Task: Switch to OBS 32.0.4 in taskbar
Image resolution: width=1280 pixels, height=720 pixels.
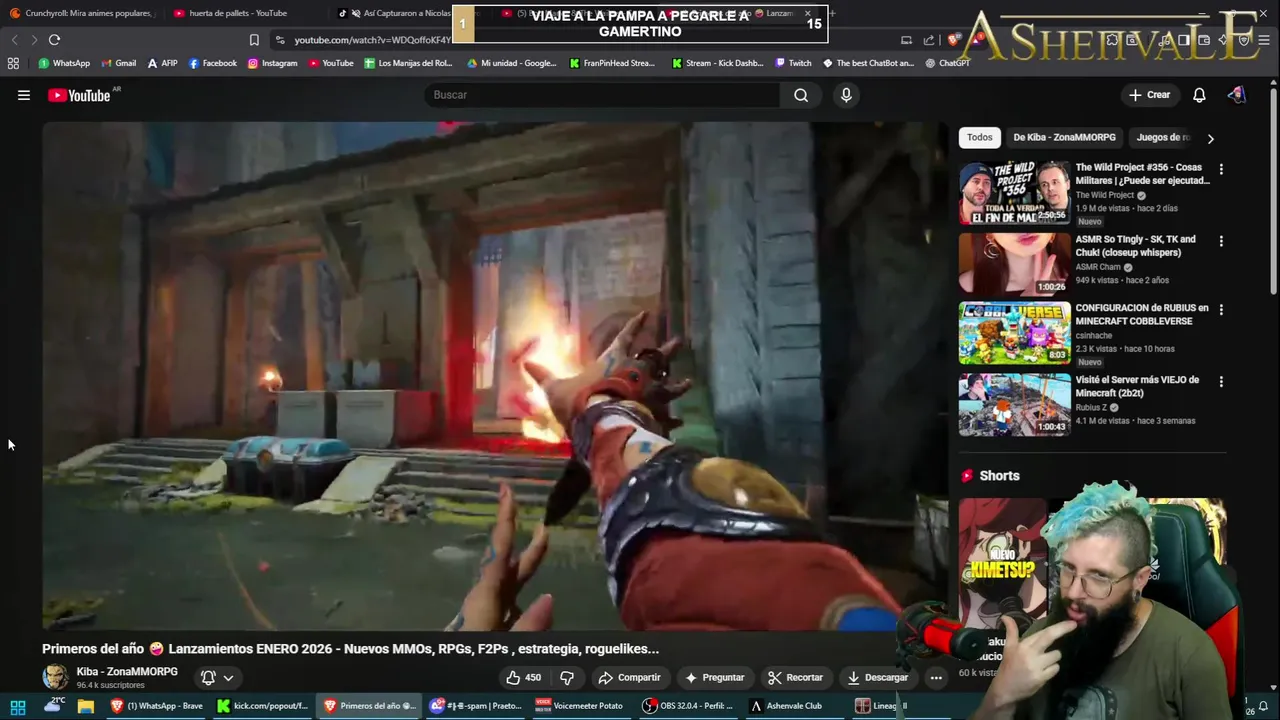Action: tap(687, 706)
